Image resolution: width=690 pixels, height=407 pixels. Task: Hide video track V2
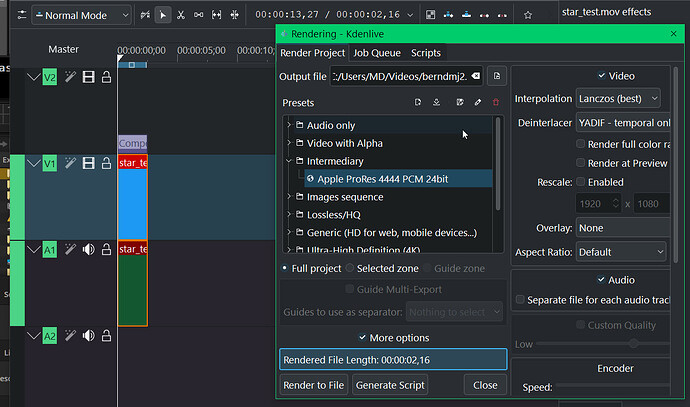click(88, 77)
